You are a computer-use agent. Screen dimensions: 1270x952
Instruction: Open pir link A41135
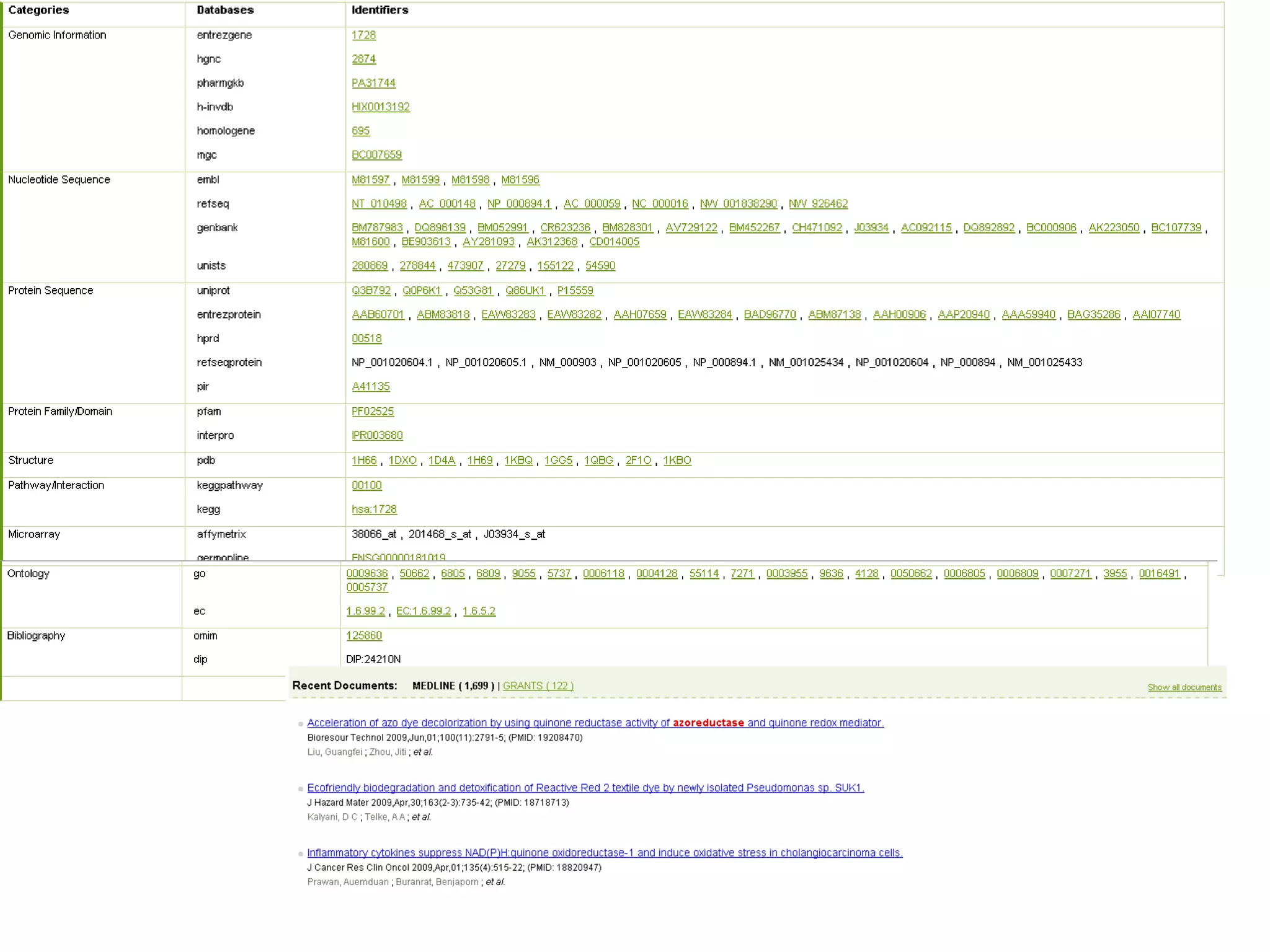(x=371, y=387)
